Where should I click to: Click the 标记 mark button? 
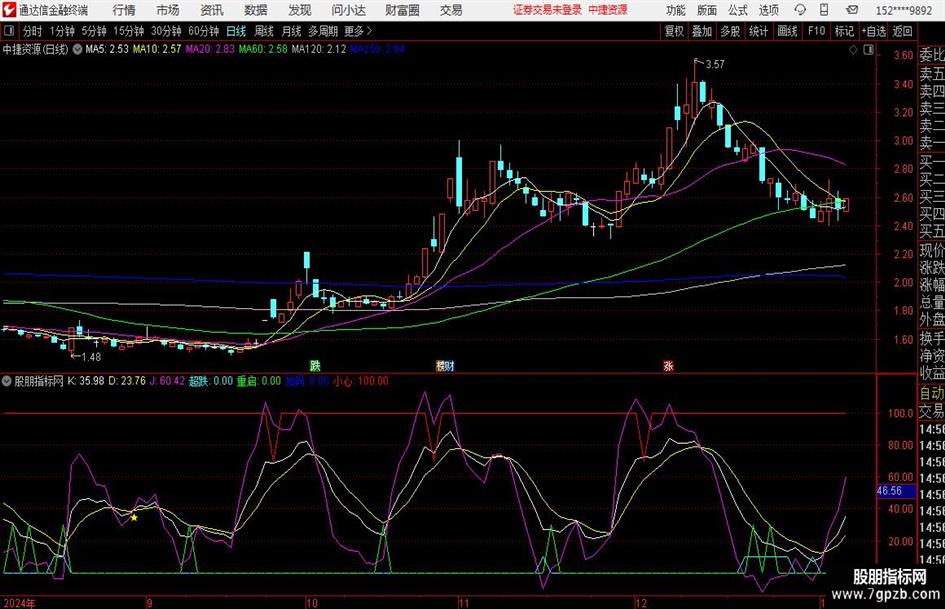844,31
